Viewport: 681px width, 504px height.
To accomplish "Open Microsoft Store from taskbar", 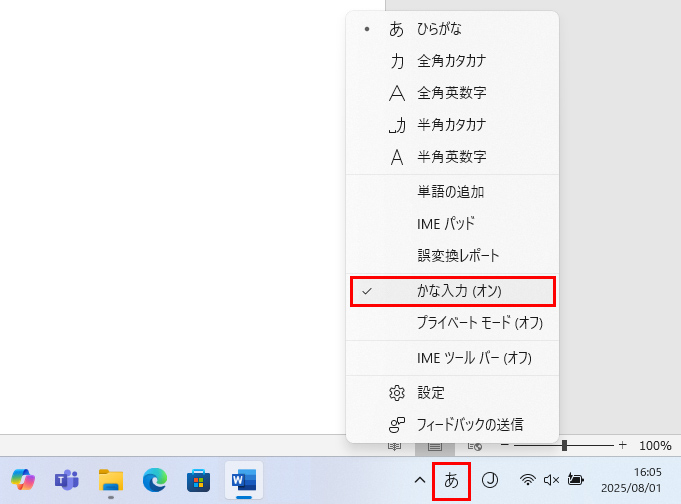I will (198, 480).
